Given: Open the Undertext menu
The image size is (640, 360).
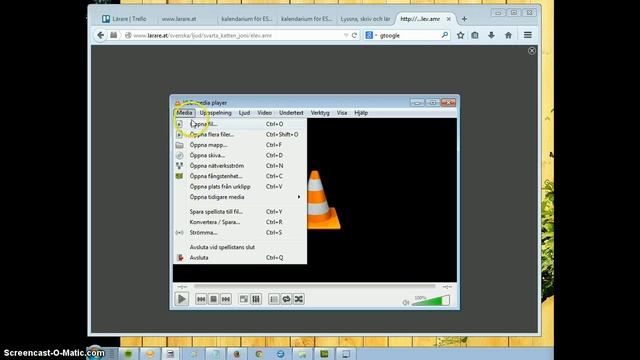Looking at the screenshot, I should tap(291, 113).
